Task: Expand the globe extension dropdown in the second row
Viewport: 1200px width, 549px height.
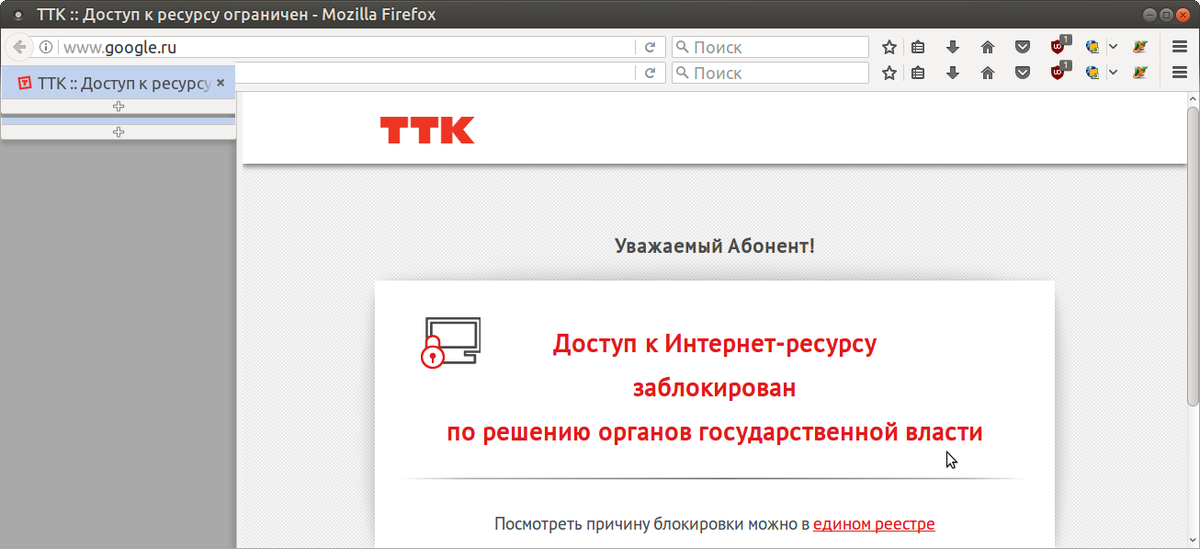Action: (1113, 73)
